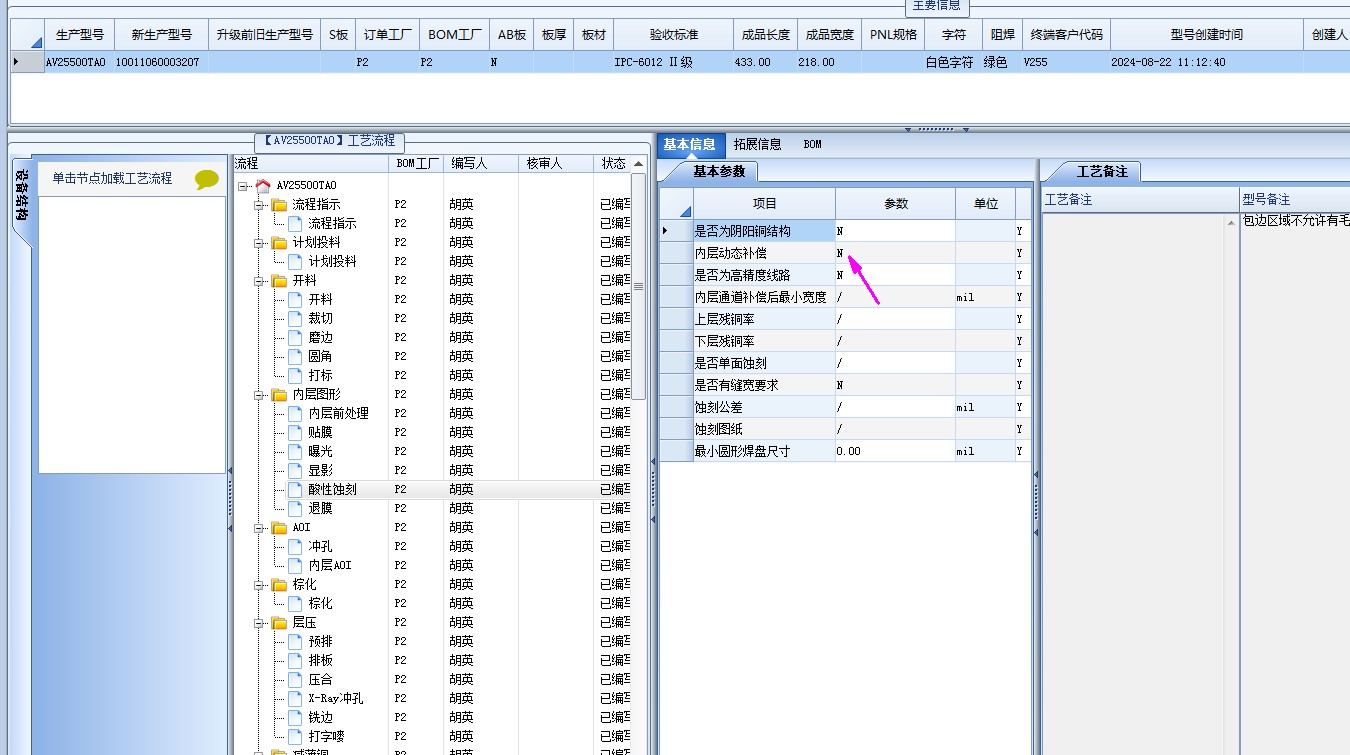Collapse the 开料 folder
1350x755 pixels.
click(259, 281)
